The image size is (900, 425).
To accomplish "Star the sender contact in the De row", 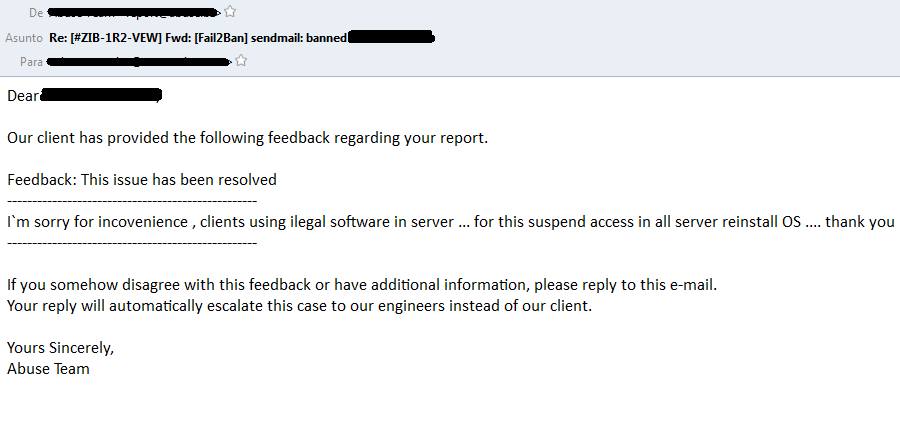I will [x=230, y=12].
